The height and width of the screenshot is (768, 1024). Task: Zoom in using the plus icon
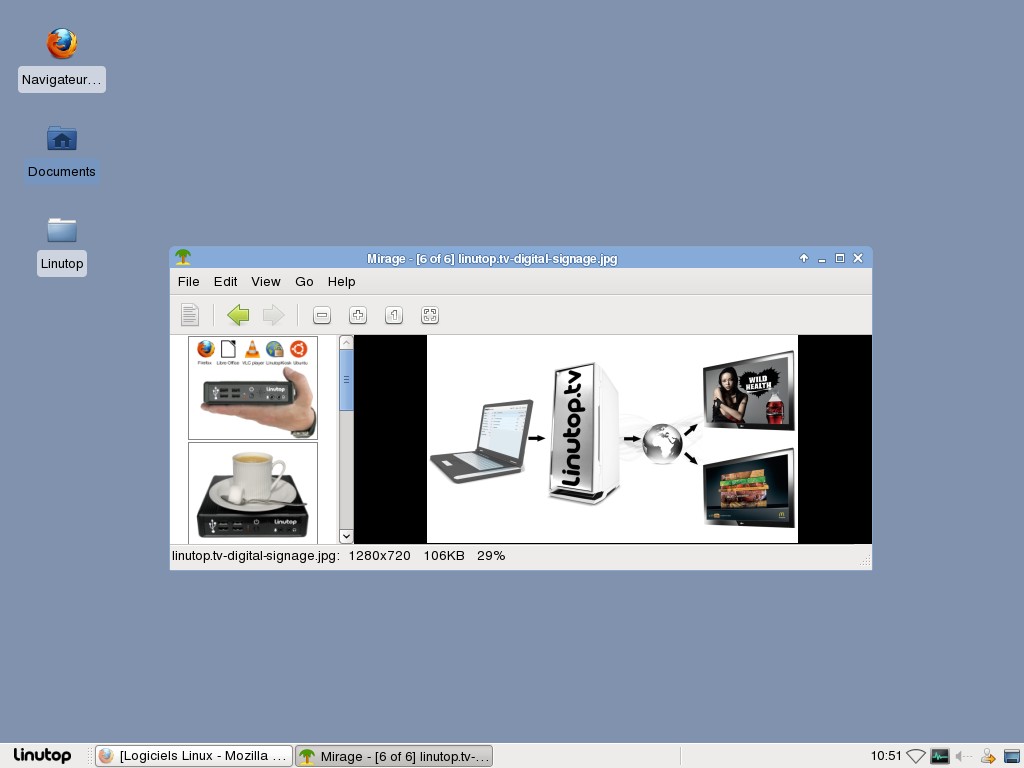pos(358,315)
